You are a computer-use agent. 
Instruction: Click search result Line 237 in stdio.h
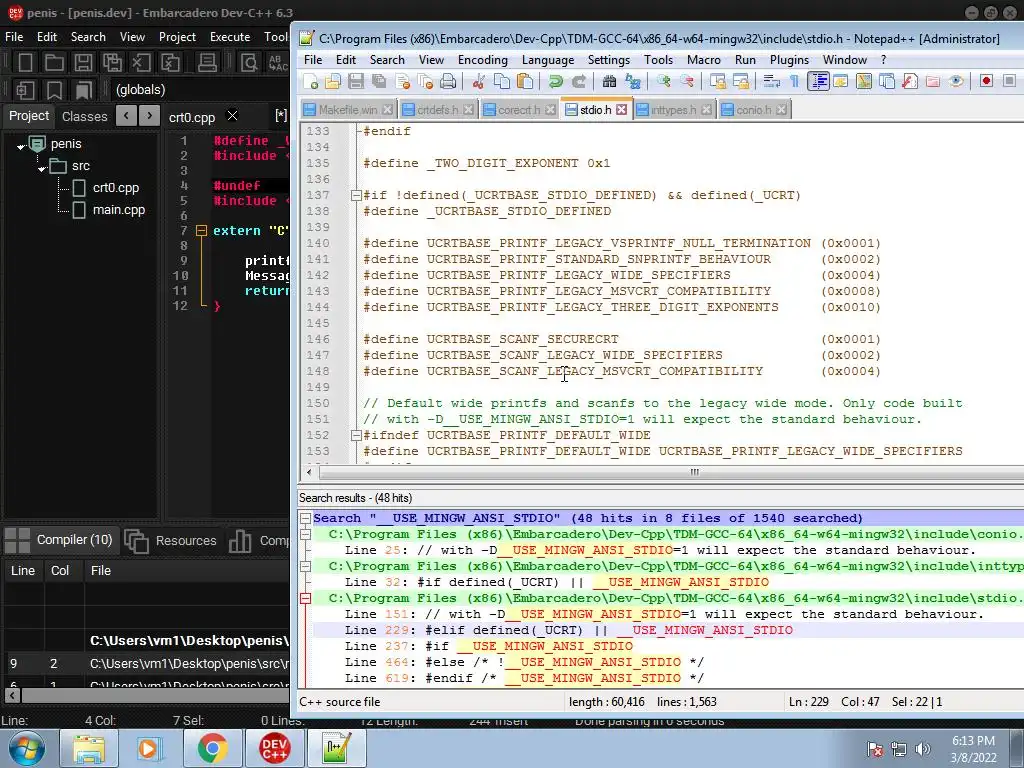pos(489,646)
